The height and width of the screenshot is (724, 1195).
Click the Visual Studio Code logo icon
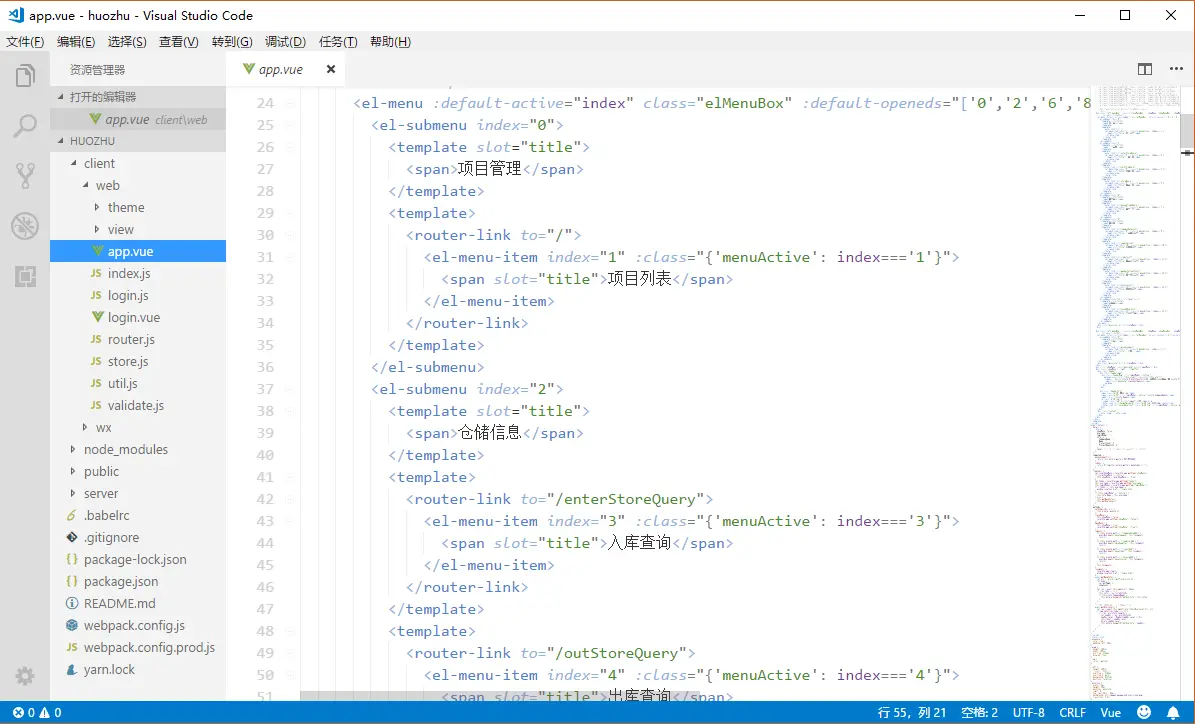pyautogui.click(x=15, y=15)
